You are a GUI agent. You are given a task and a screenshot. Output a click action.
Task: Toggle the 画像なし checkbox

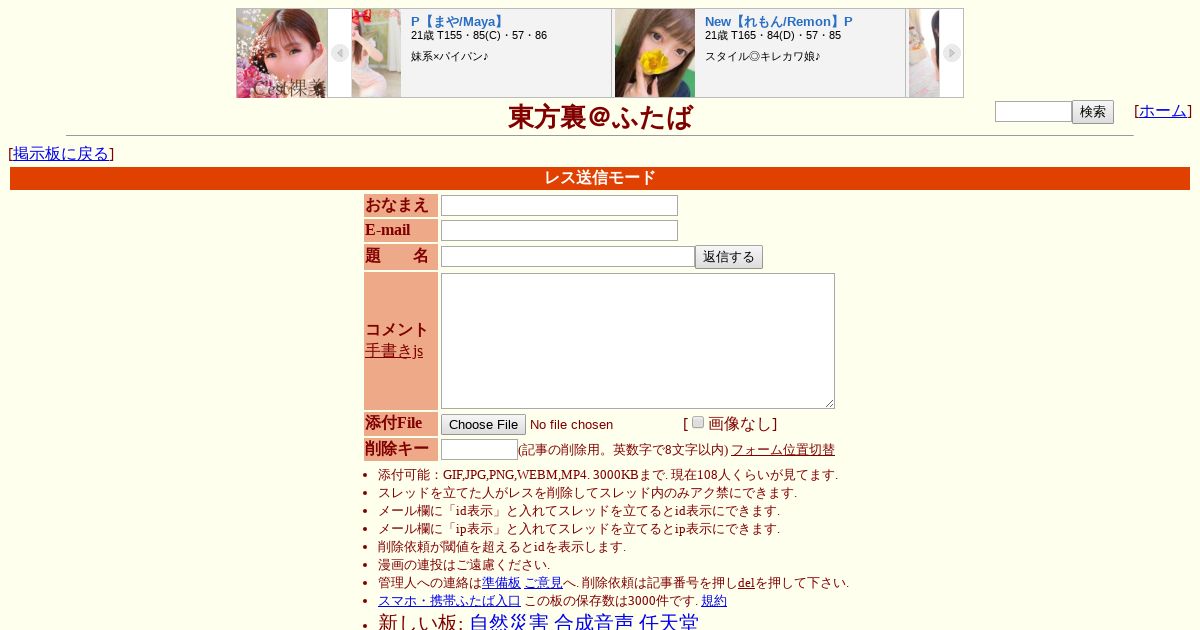point(698,423)
